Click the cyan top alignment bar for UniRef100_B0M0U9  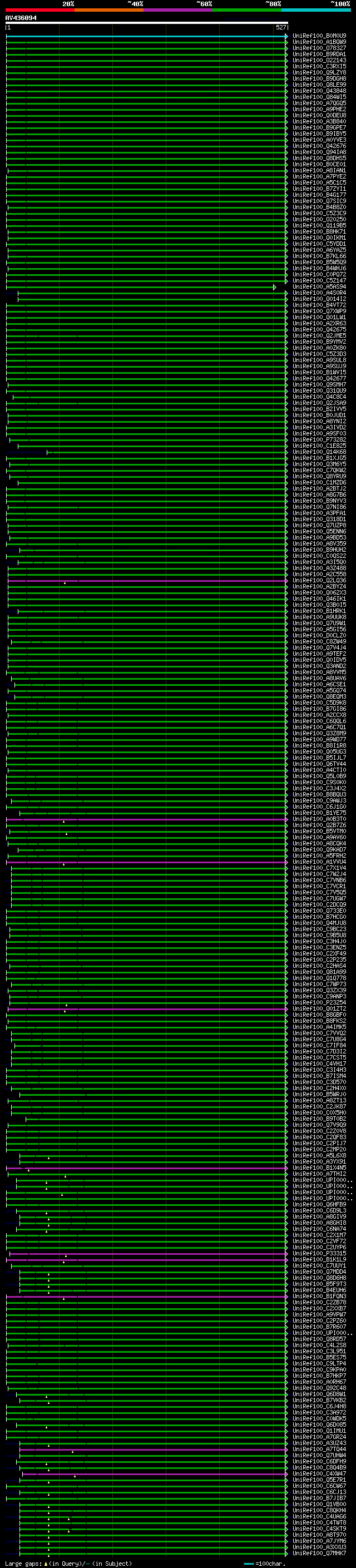(146, 36)
